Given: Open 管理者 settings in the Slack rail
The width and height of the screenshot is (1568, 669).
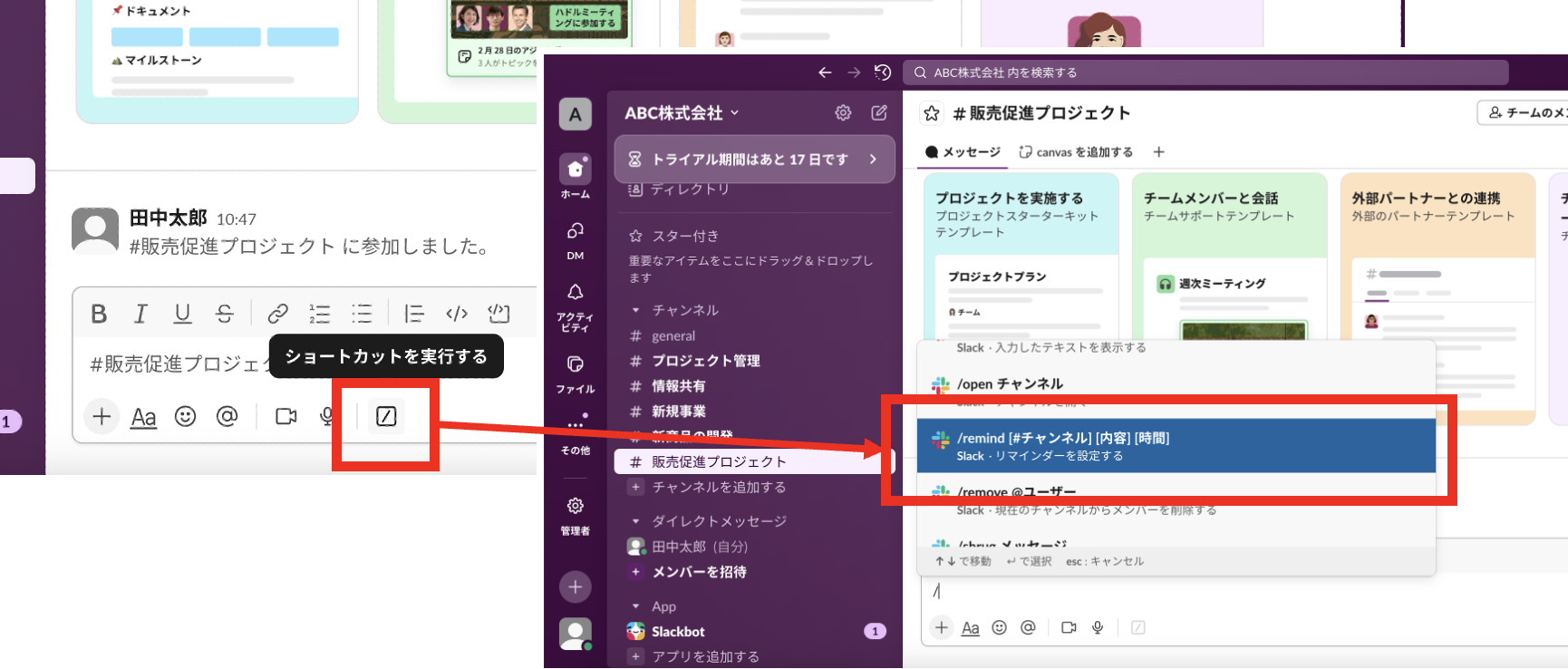Looking at the screenshot, I should (575, 517).
